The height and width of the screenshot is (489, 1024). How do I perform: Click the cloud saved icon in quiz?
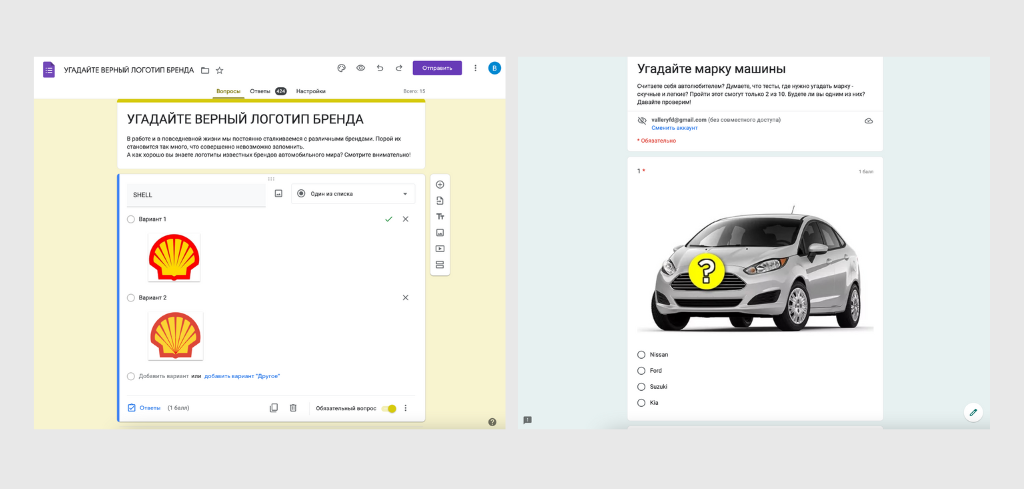point(869,121)
